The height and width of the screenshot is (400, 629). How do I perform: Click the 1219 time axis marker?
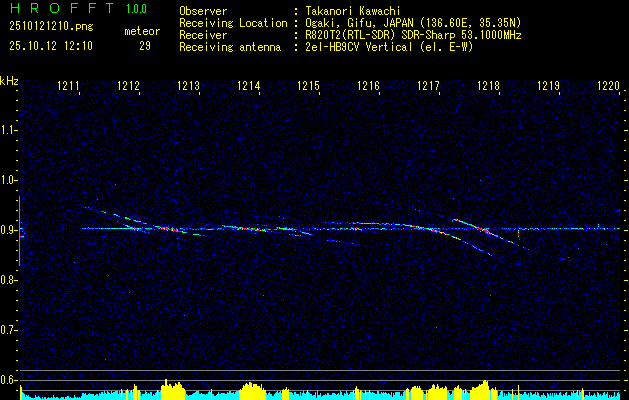click(x=548, y=85)
